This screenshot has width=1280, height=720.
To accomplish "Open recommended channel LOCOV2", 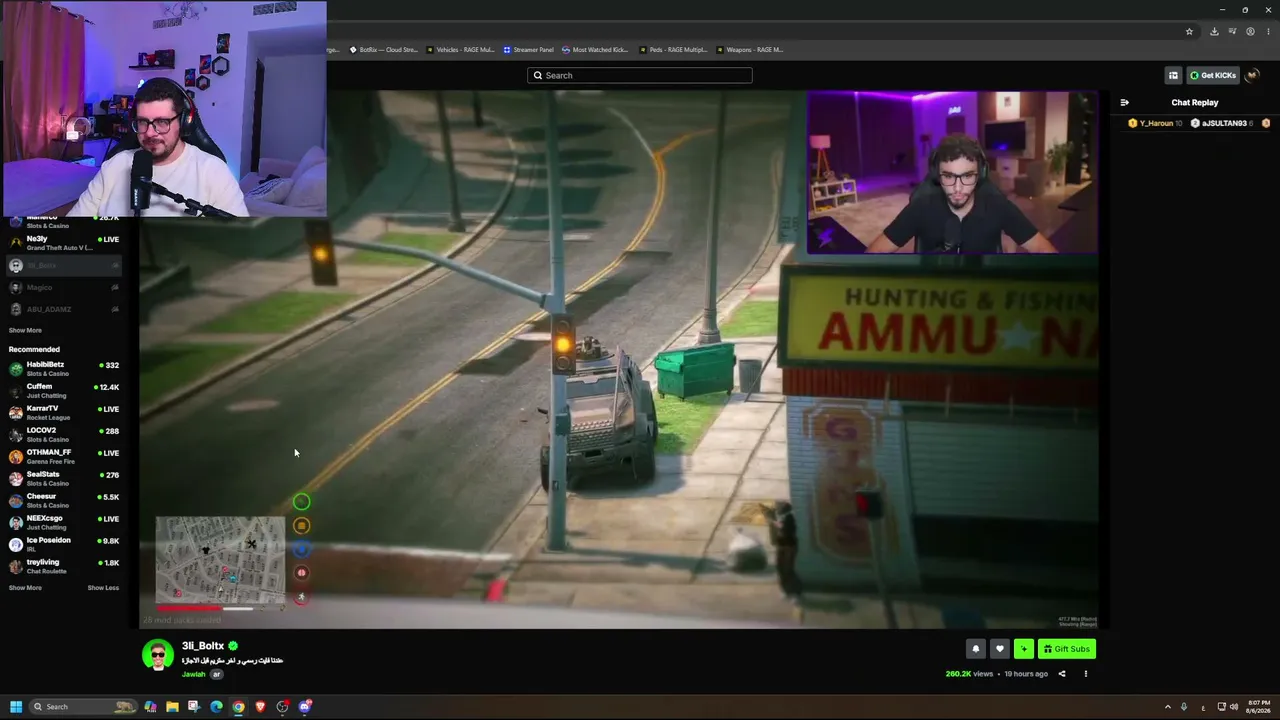I will (x=64, y=434).
